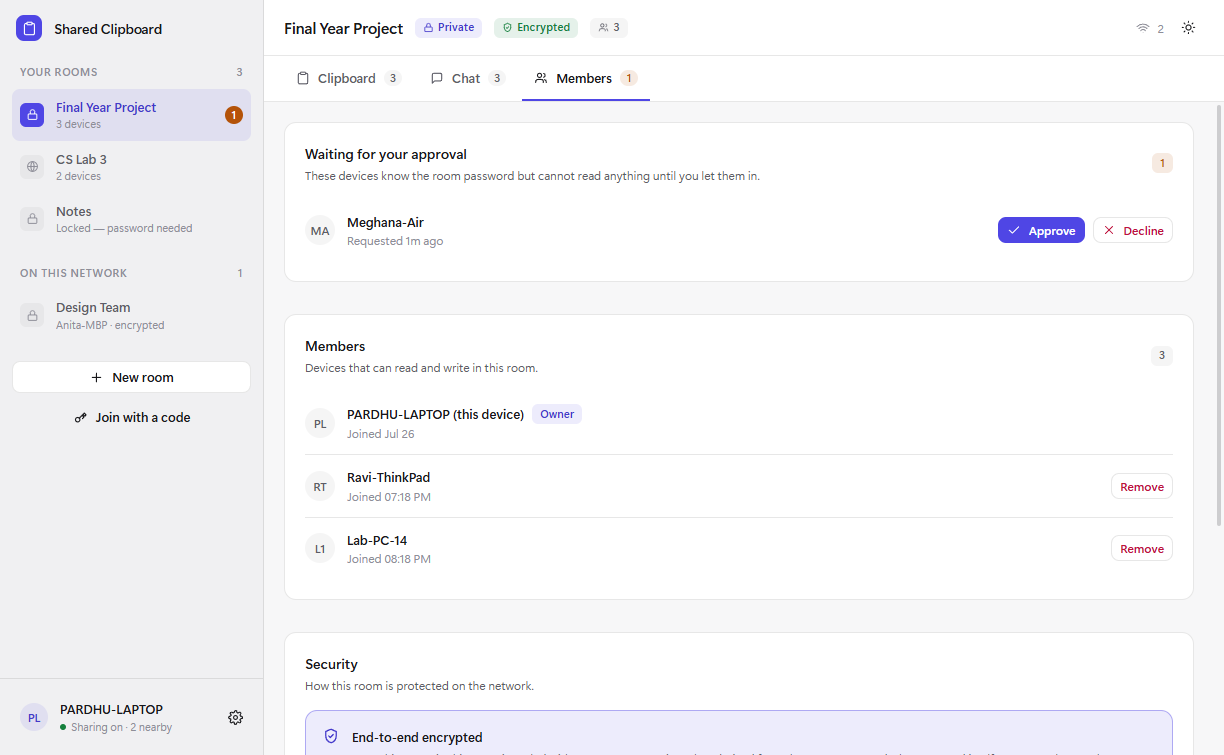Screen dimensions: 1224x755
Task: Click the Owner badge beside PARDHU-LAPTOP
Action: [x=557, y=414]
